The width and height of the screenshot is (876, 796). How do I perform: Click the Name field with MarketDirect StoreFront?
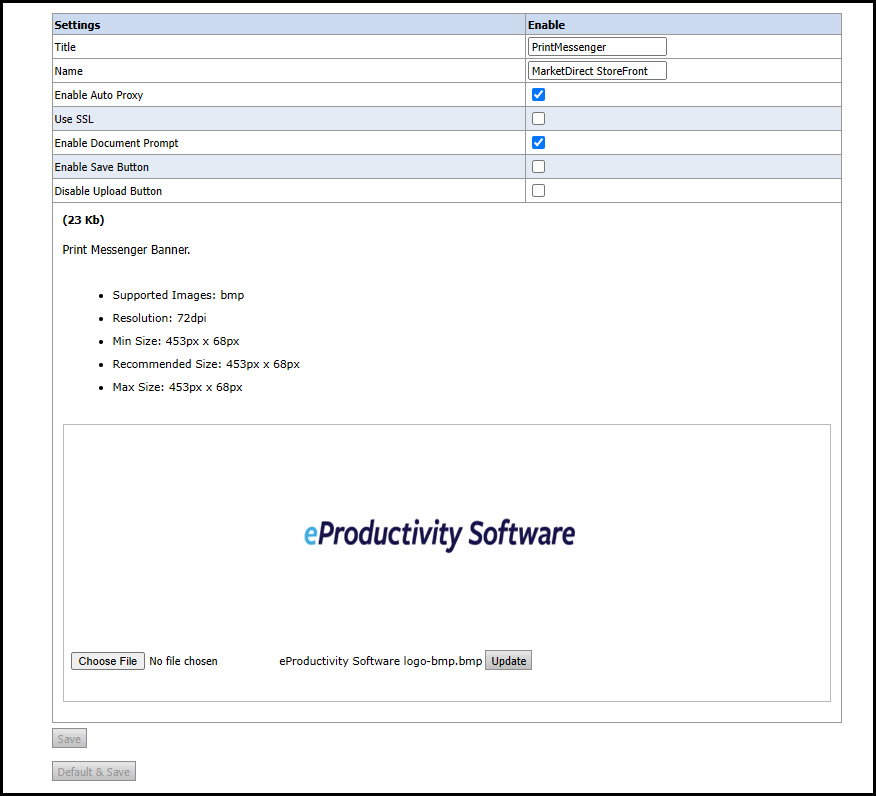[597, 71]
